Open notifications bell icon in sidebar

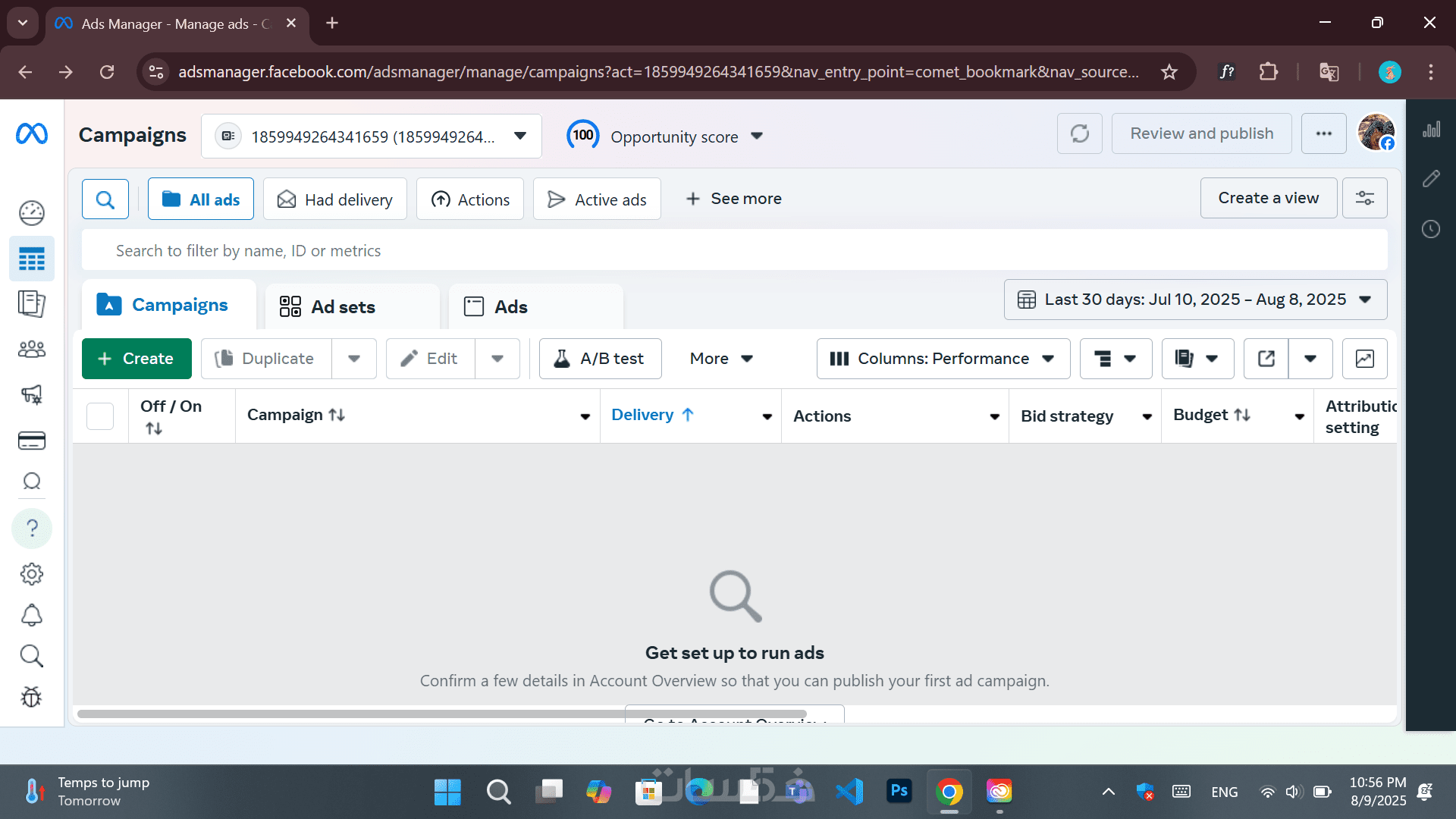point(32,615)
